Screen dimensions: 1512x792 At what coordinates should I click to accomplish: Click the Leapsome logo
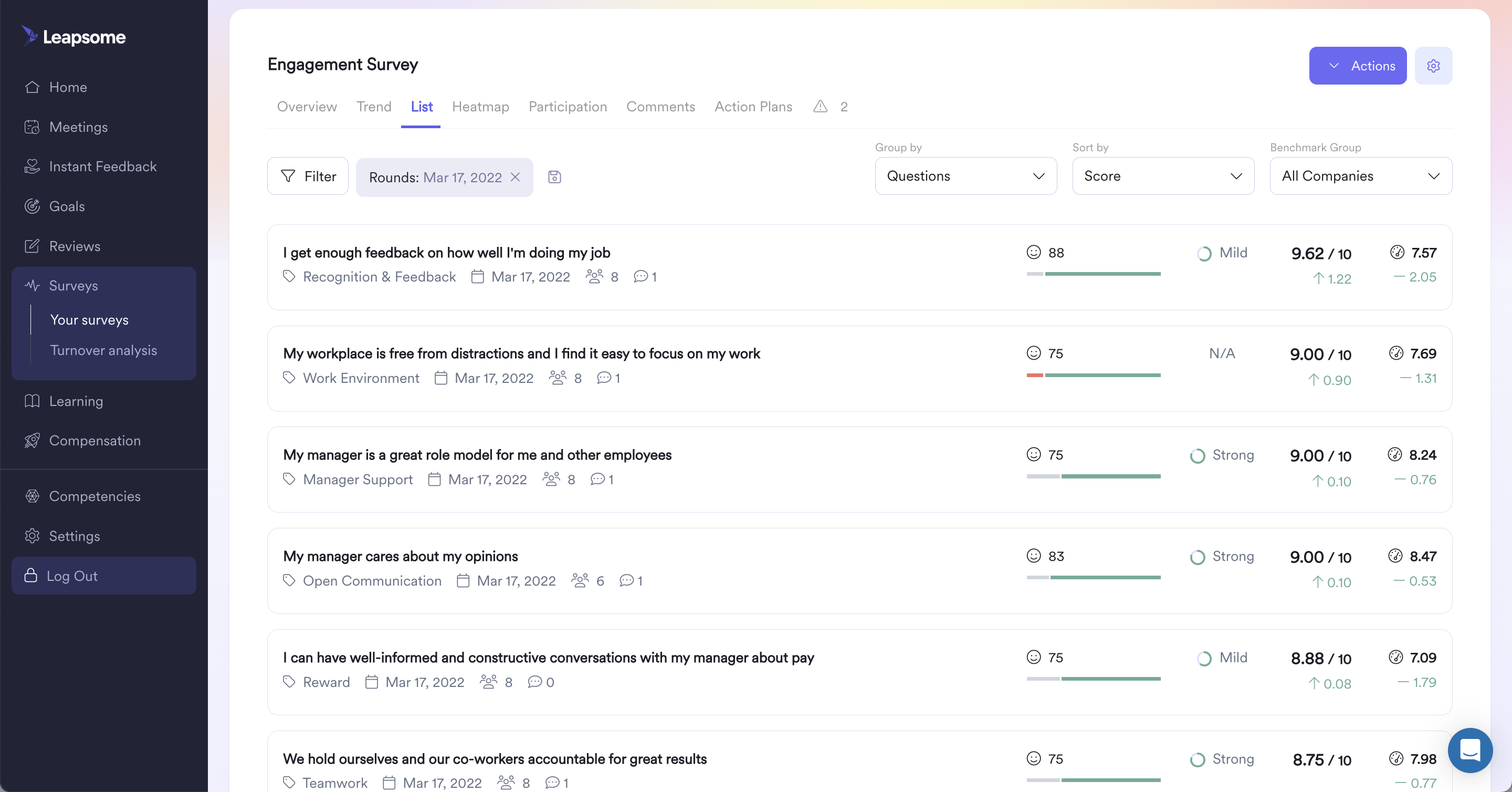[x=73, y=36]
